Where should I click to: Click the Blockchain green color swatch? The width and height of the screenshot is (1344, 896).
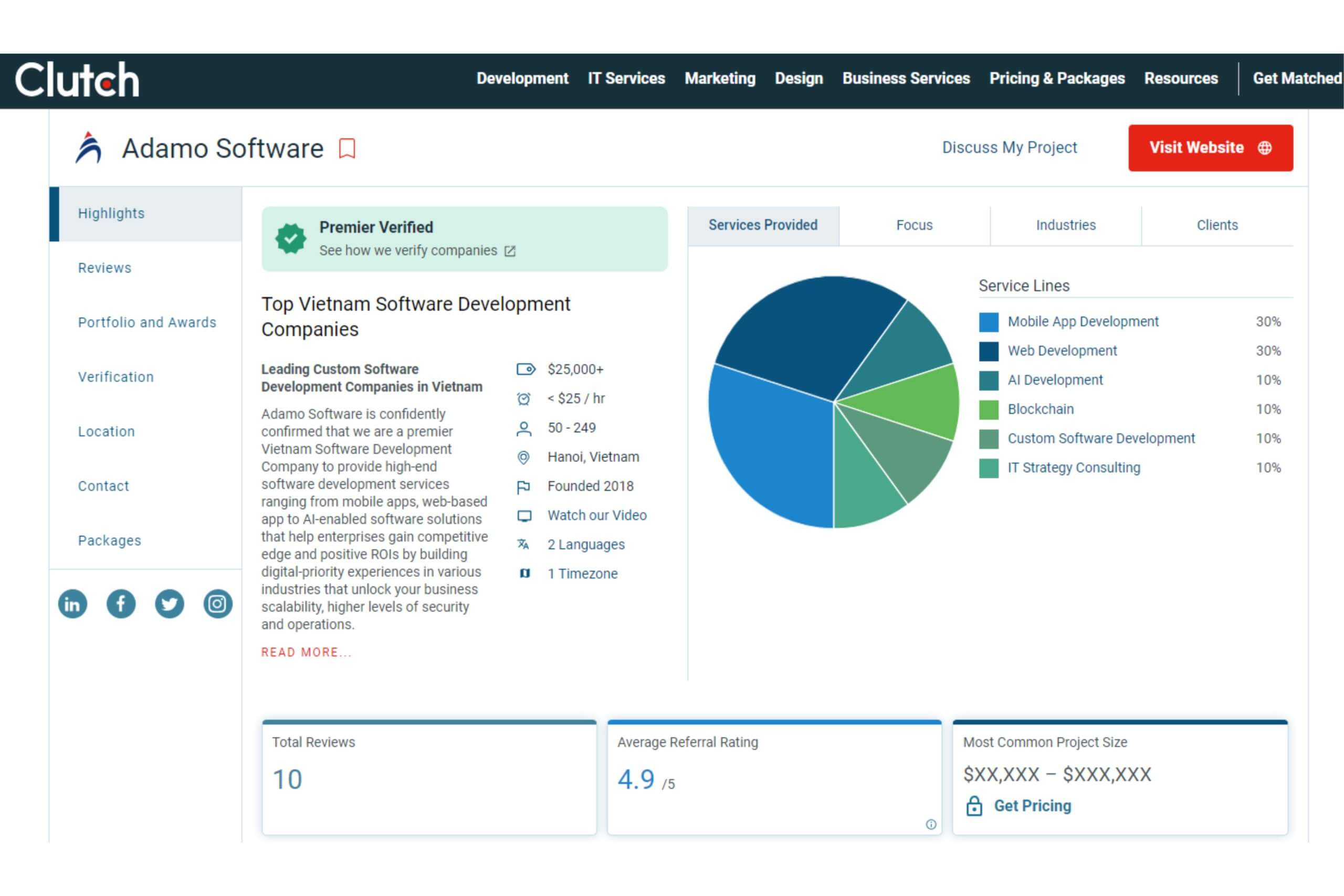click(x=989, y=410)
